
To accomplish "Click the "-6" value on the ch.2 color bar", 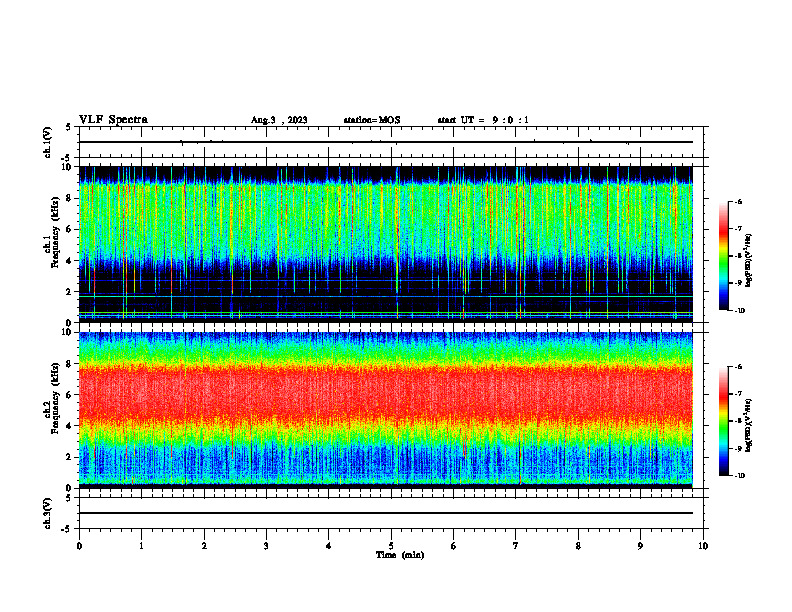I will pyautogui.click(x=738, y=367).
